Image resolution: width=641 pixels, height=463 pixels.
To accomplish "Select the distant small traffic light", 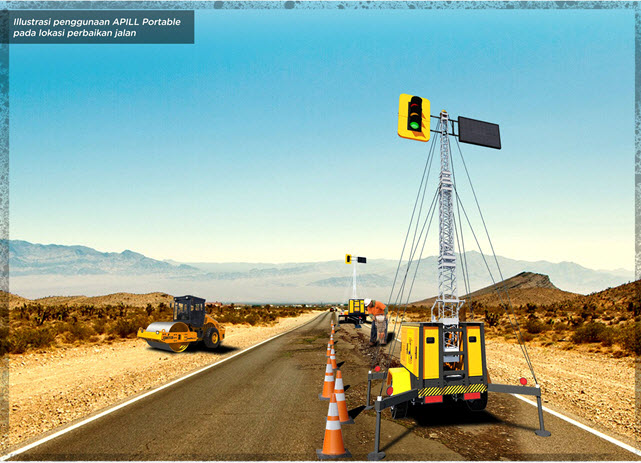I will click(350, 259).
